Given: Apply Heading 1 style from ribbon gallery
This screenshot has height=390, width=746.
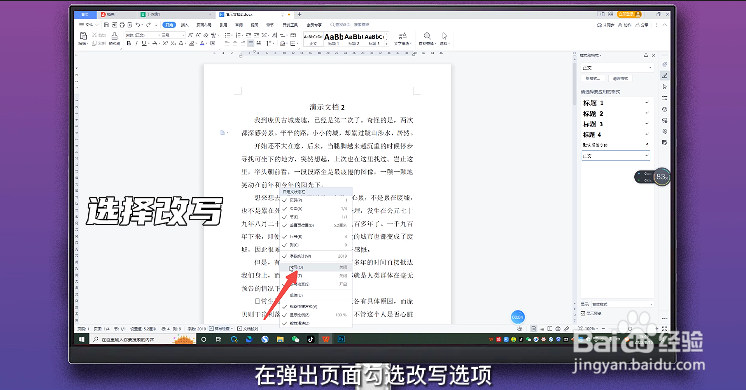Looking at the screenshot, I should tap(333, 39).
